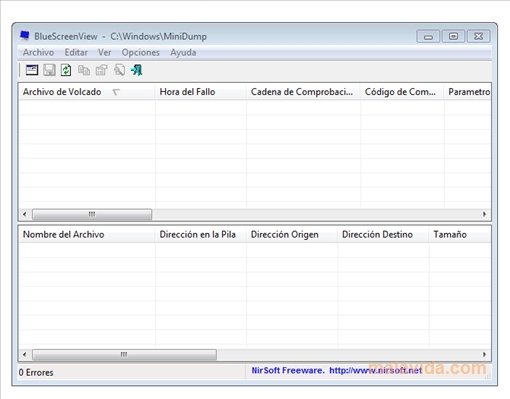Screen dimensions: 510x399
Task: Open Advanced Options toolbar icon
Action: (32, 70)
